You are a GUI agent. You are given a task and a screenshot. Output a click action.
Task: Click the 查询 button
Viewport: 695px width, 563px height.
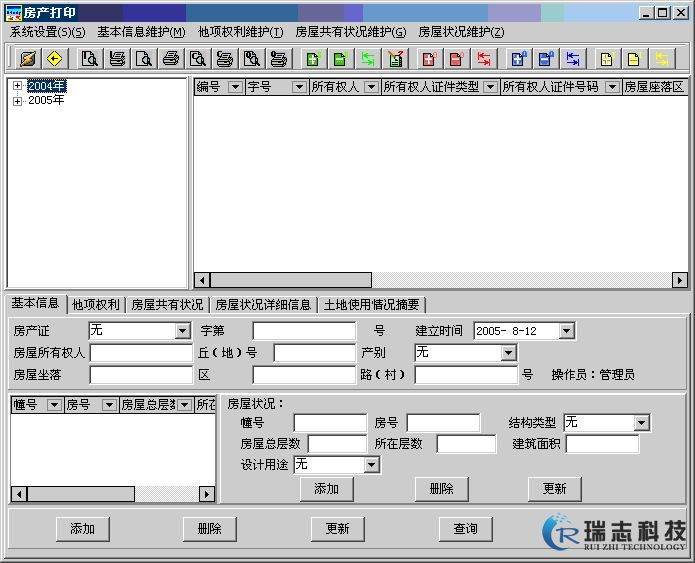[x=465, y=529]
